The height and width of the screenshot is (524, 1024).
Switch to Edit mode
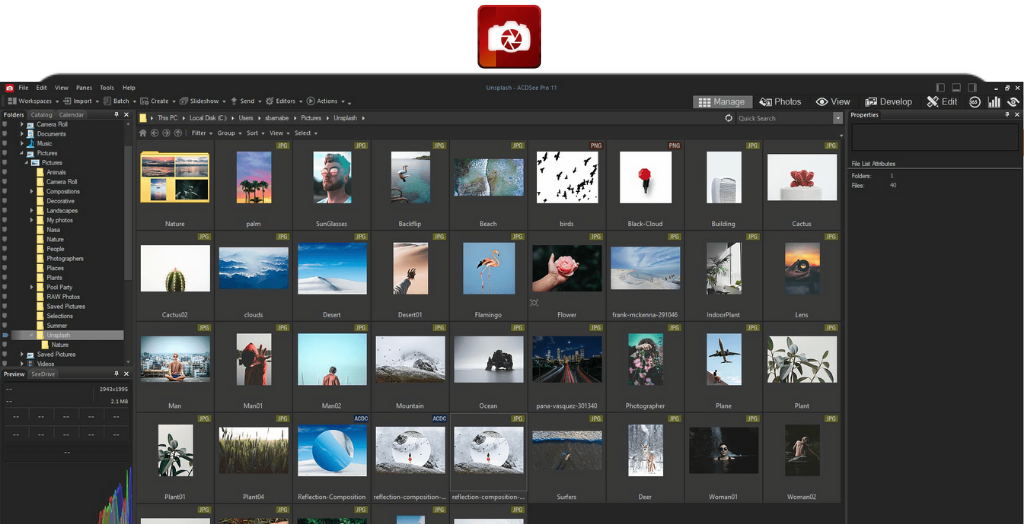coord(941,102)
